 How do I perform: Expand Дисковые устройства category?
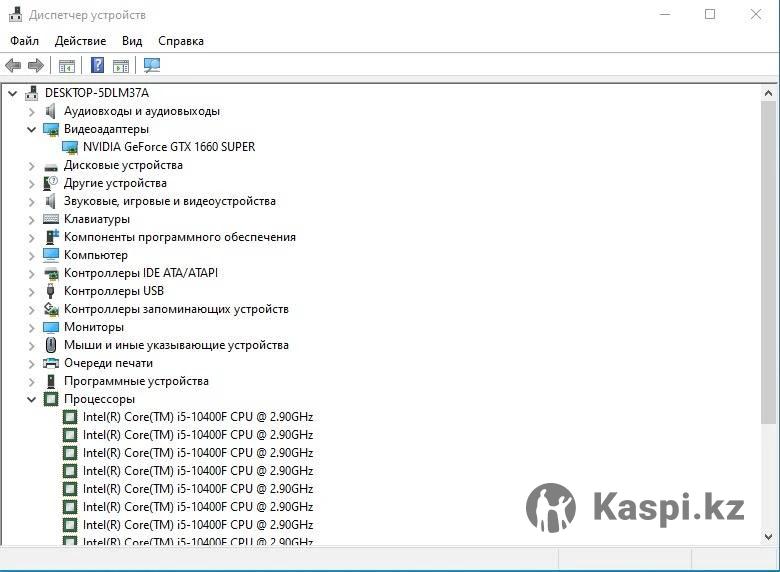(x=32, y=166)
